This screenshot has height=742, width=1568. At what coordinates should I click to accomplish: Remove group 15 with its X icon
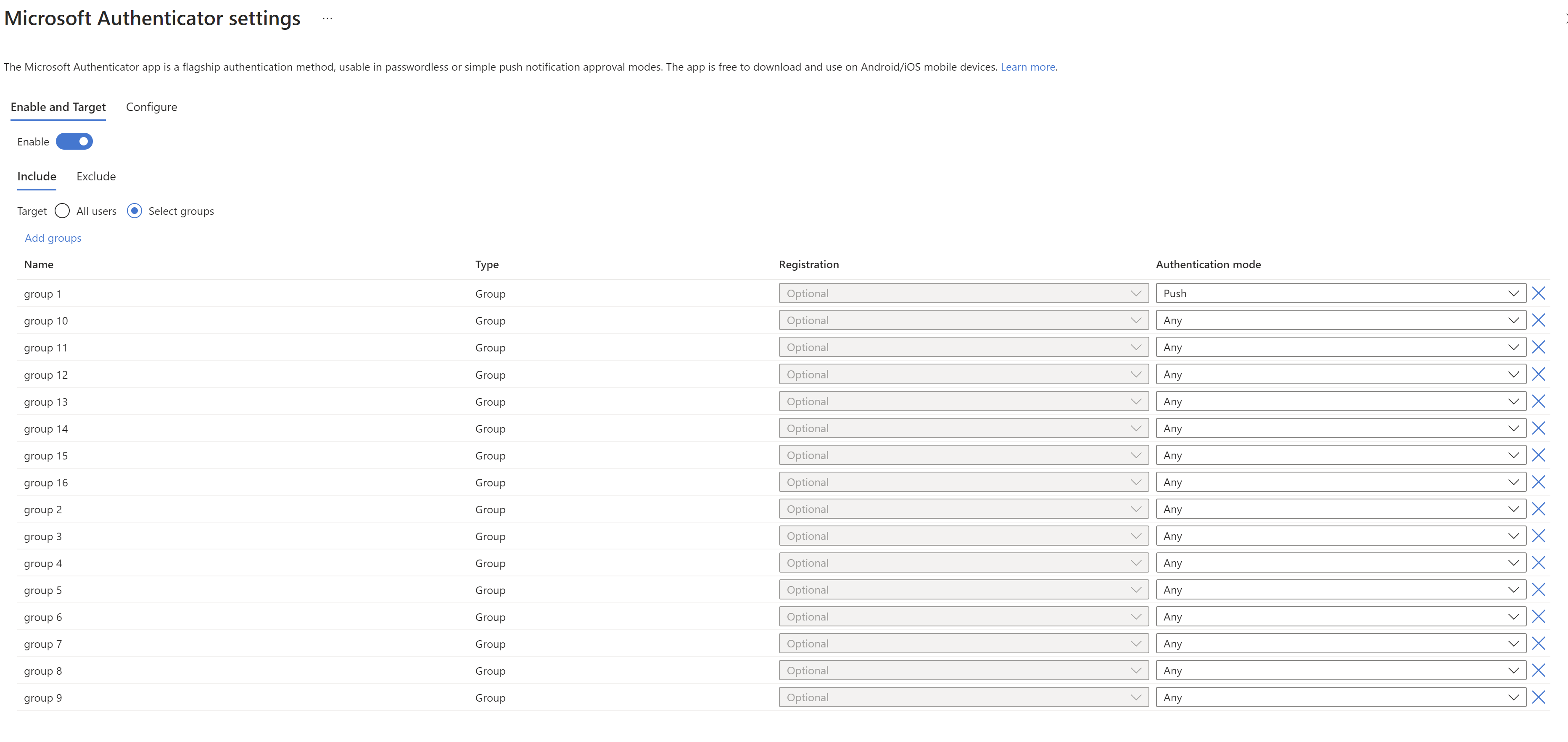point(1538,455)
